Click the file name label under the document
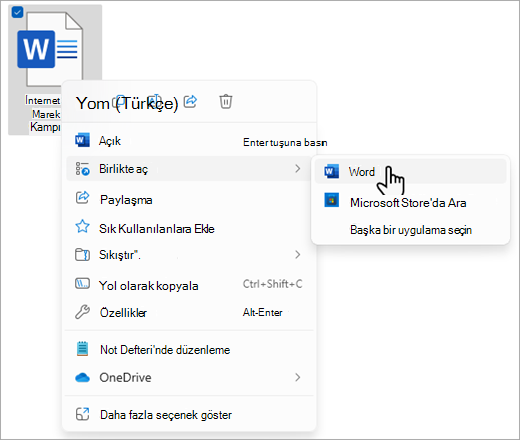The width and height of the screenshot is (520, 440). 43,113
